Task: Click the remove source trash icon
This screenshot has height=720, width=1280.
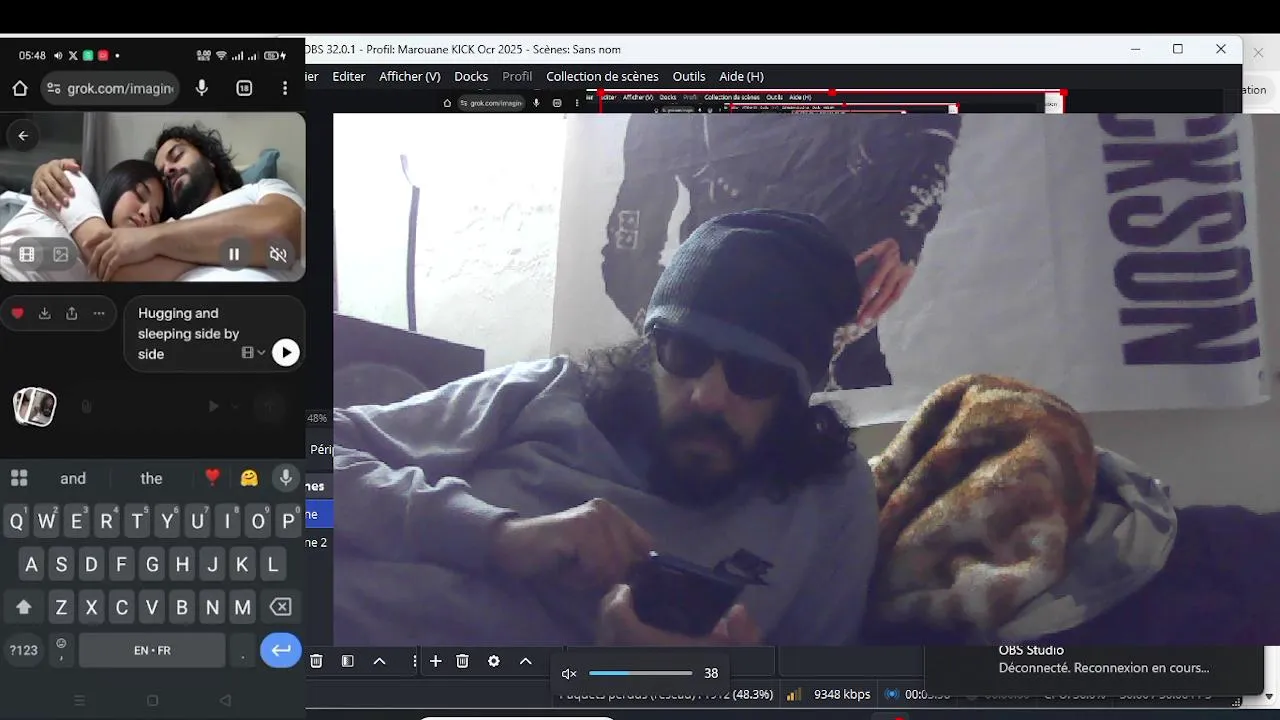Action: tap(462, 661)
